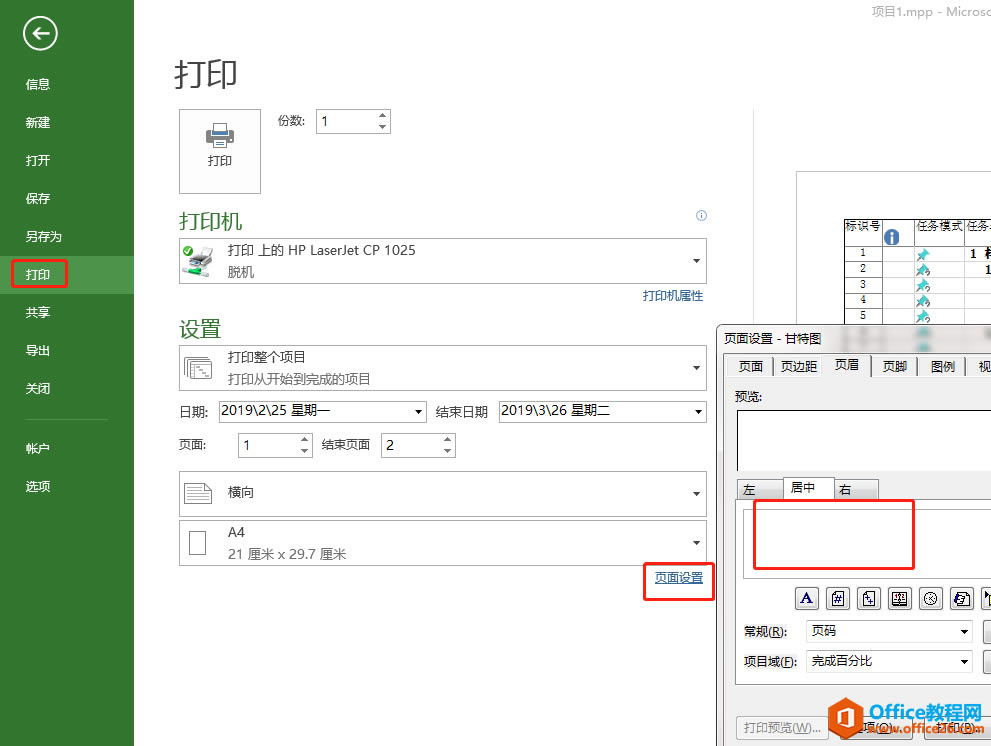Screen dimensions: 991x746
Task: Open the 页面设置 link
Action: pyautogui.click(x=679, y=578)
